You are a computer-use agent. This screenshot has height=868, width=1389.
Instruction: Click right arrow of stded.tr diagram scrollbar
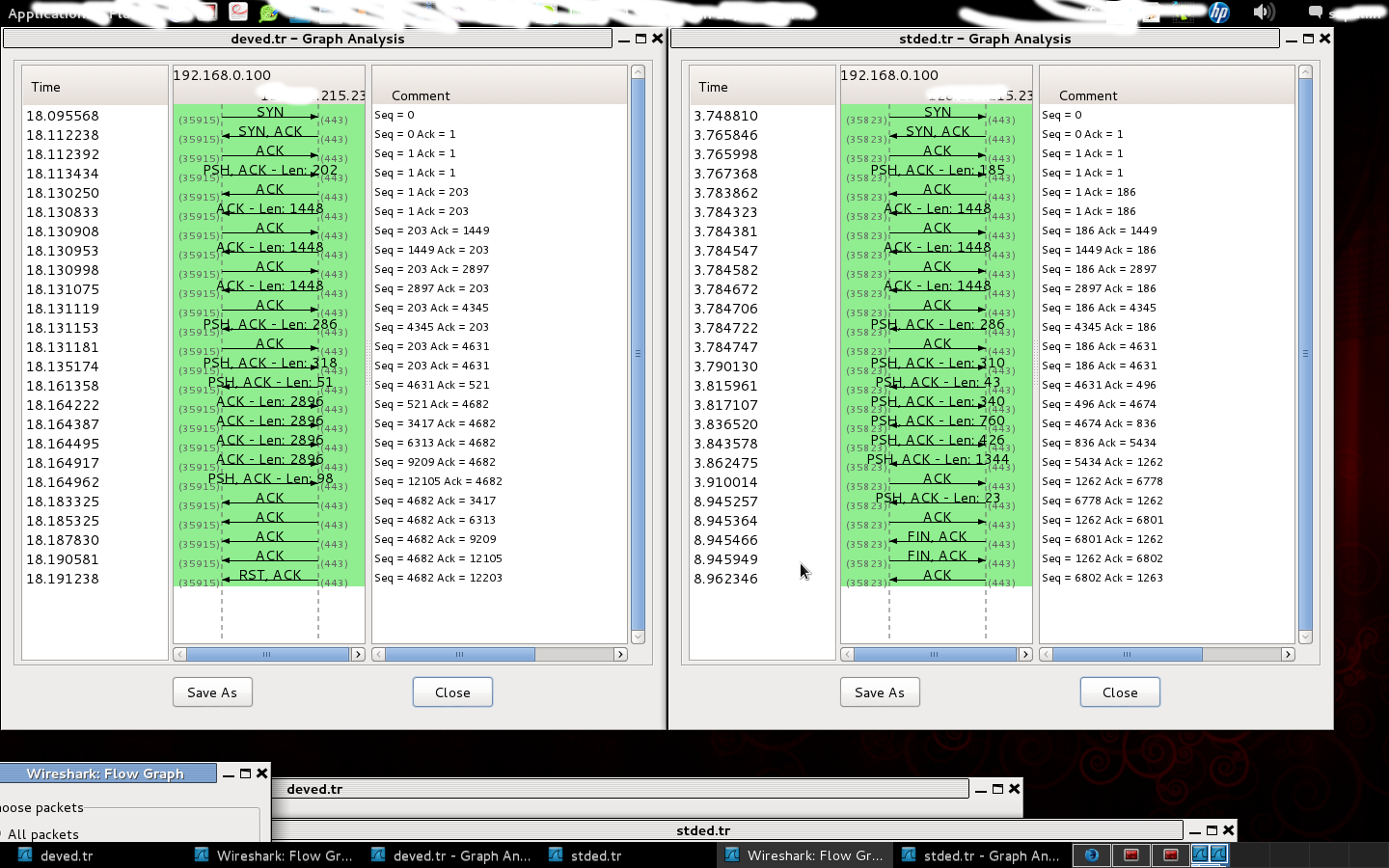[x=1025, y=654]
